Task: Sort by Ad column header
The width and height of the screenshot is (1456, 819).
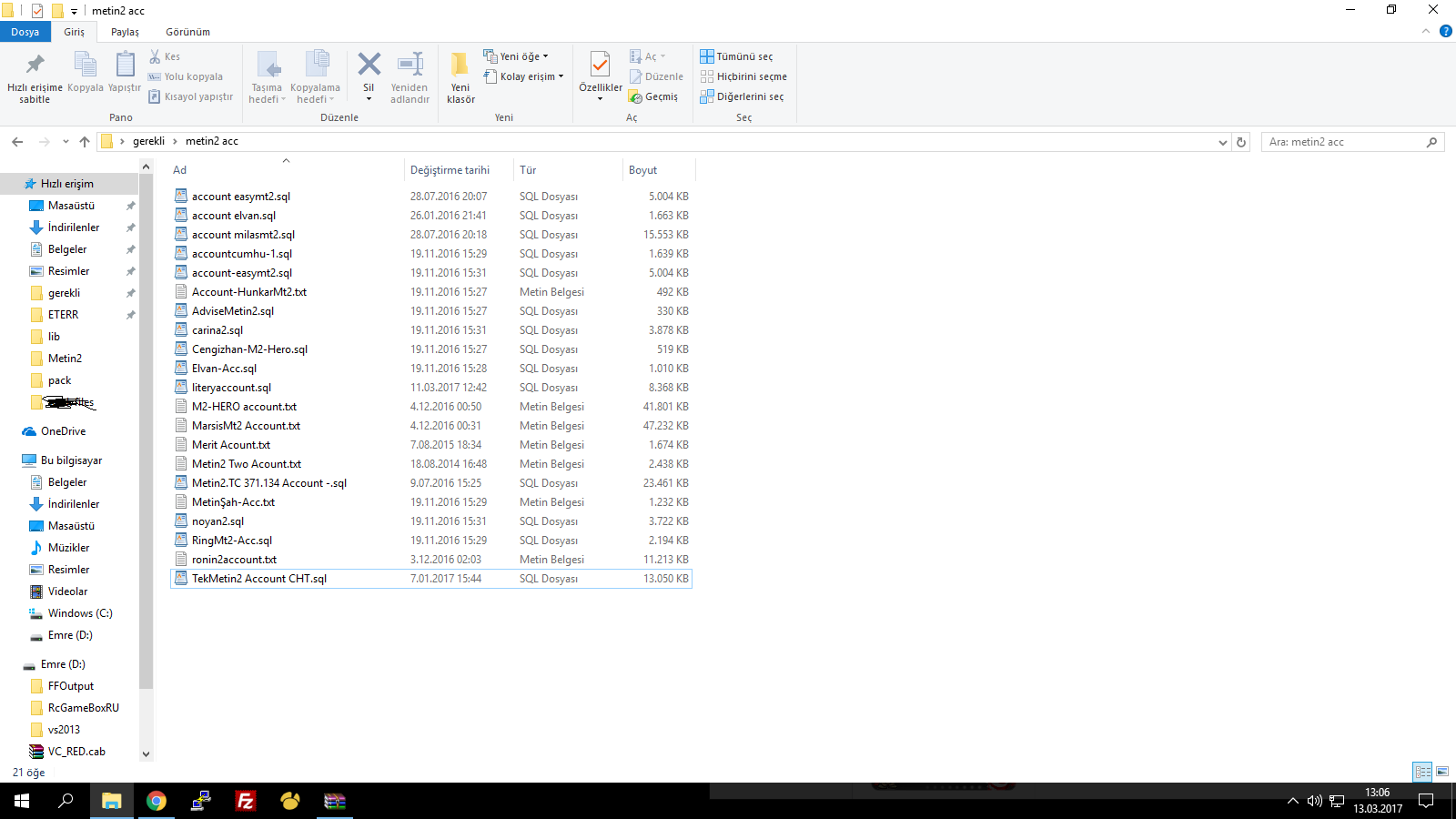Action: 286,170
